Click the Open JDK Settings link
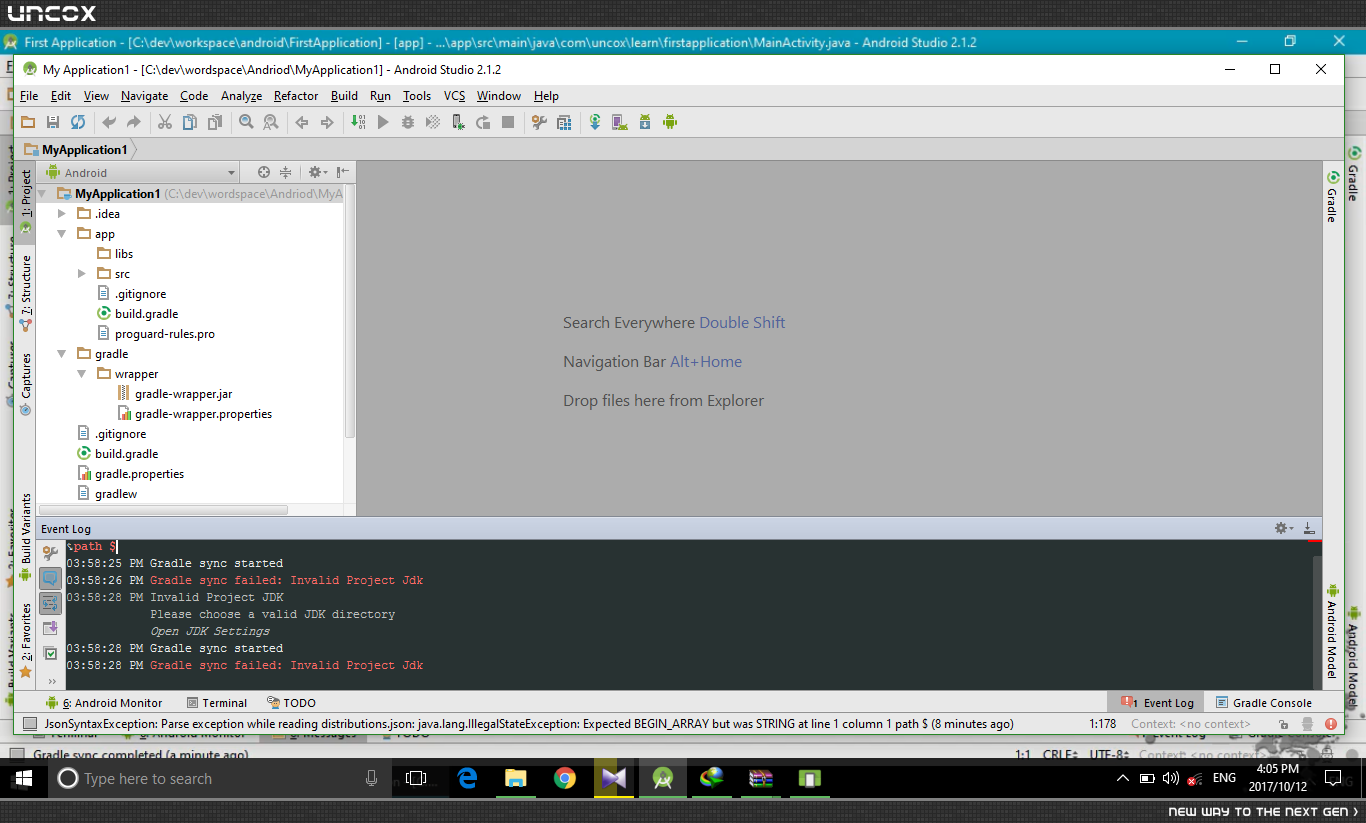 pyautogui.click(x=210, y=631)
